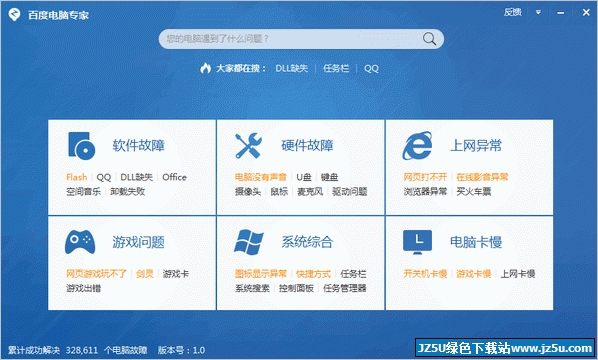
Task: Open the 上网异常 category title
Action: click(476, 145)
